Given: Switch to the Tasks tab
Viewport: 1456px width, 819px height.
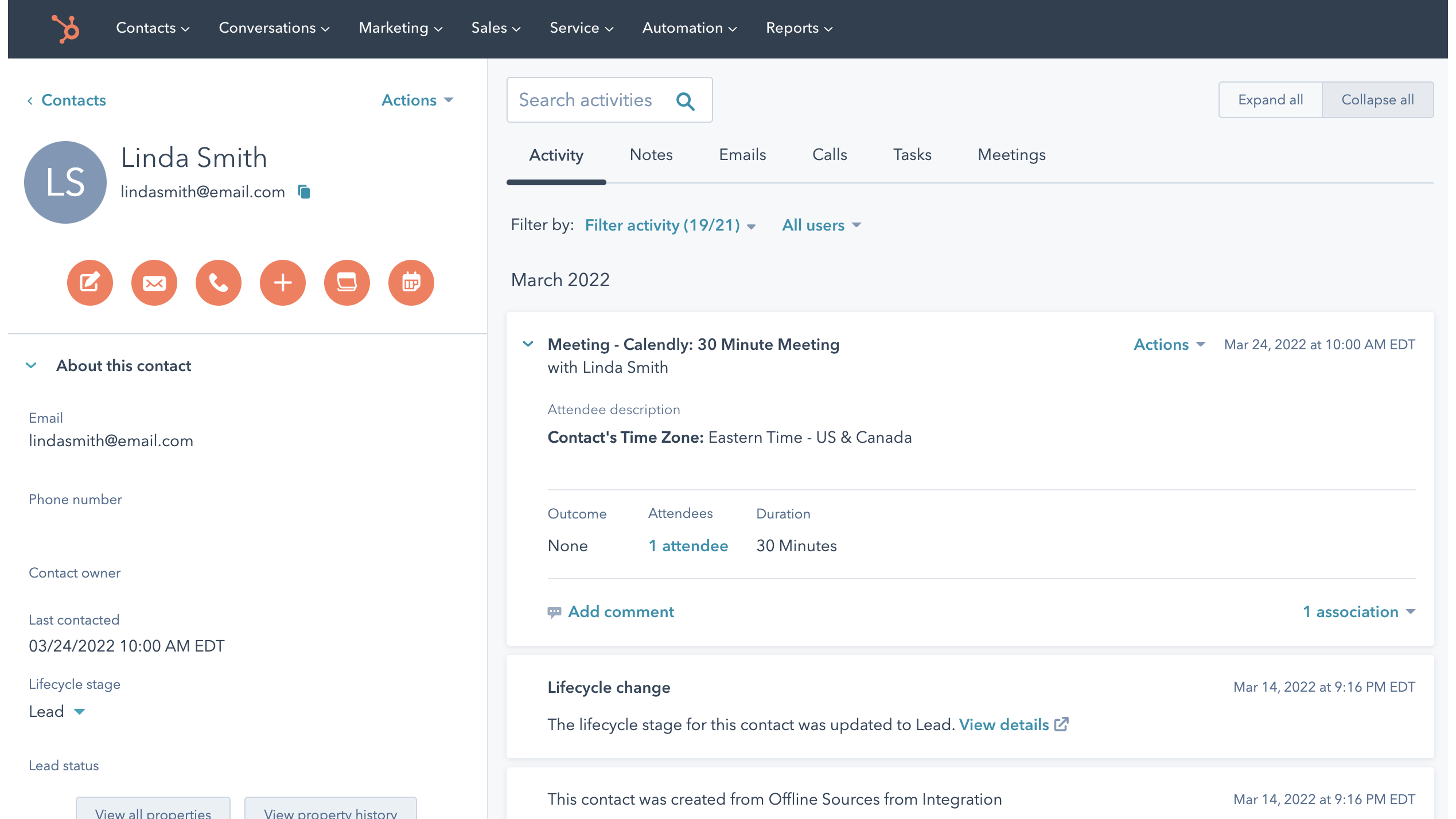Looking at the screenshot, I should tap(912, 155).
